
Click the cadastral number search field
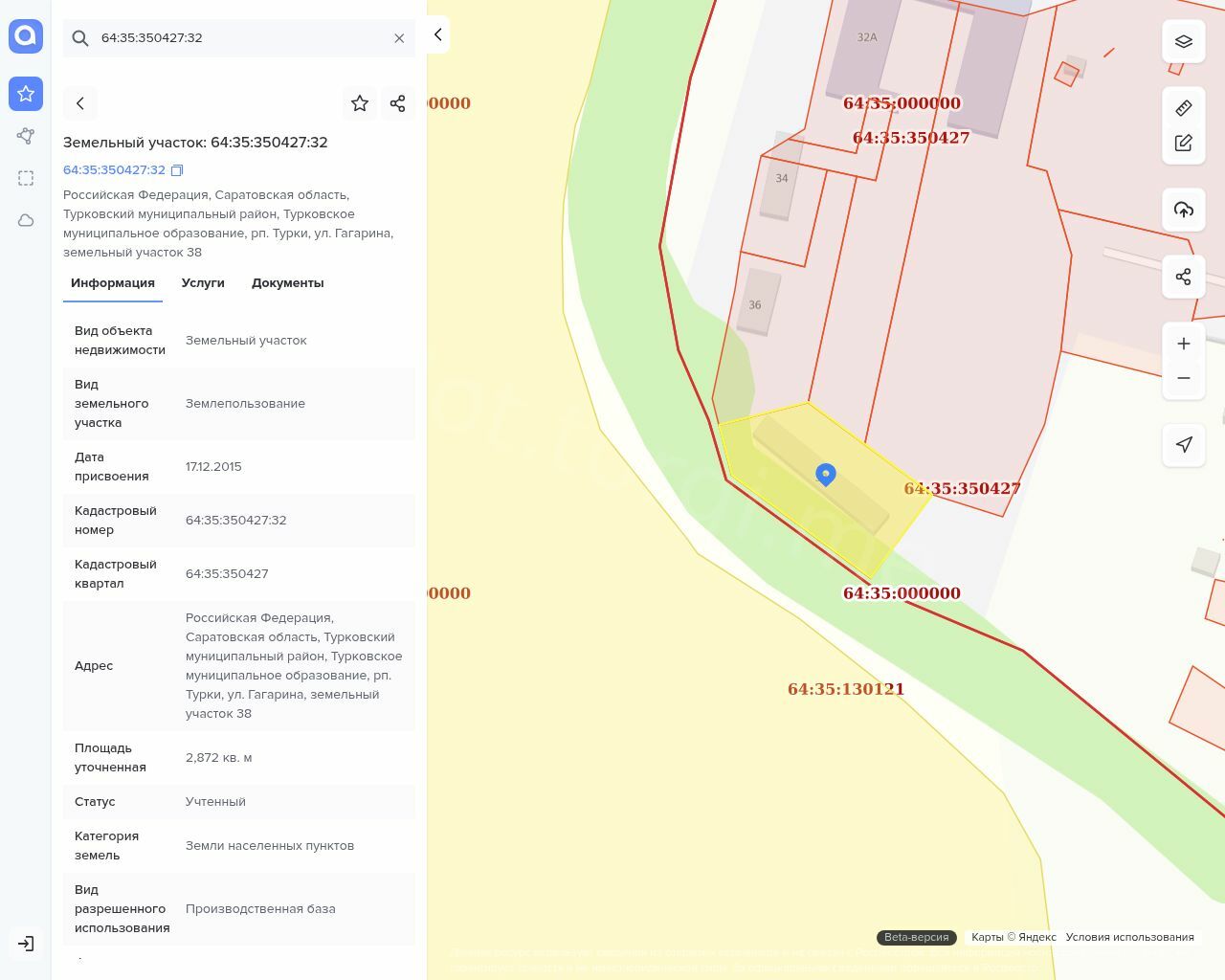coord(239,38)
